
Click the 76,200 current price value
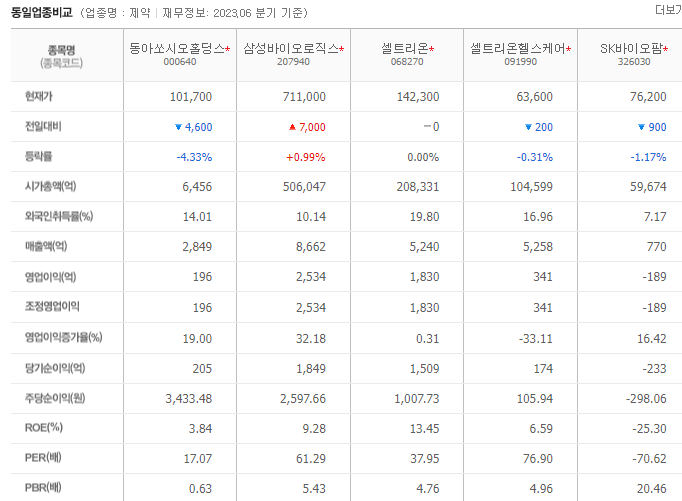pos(648,97)
